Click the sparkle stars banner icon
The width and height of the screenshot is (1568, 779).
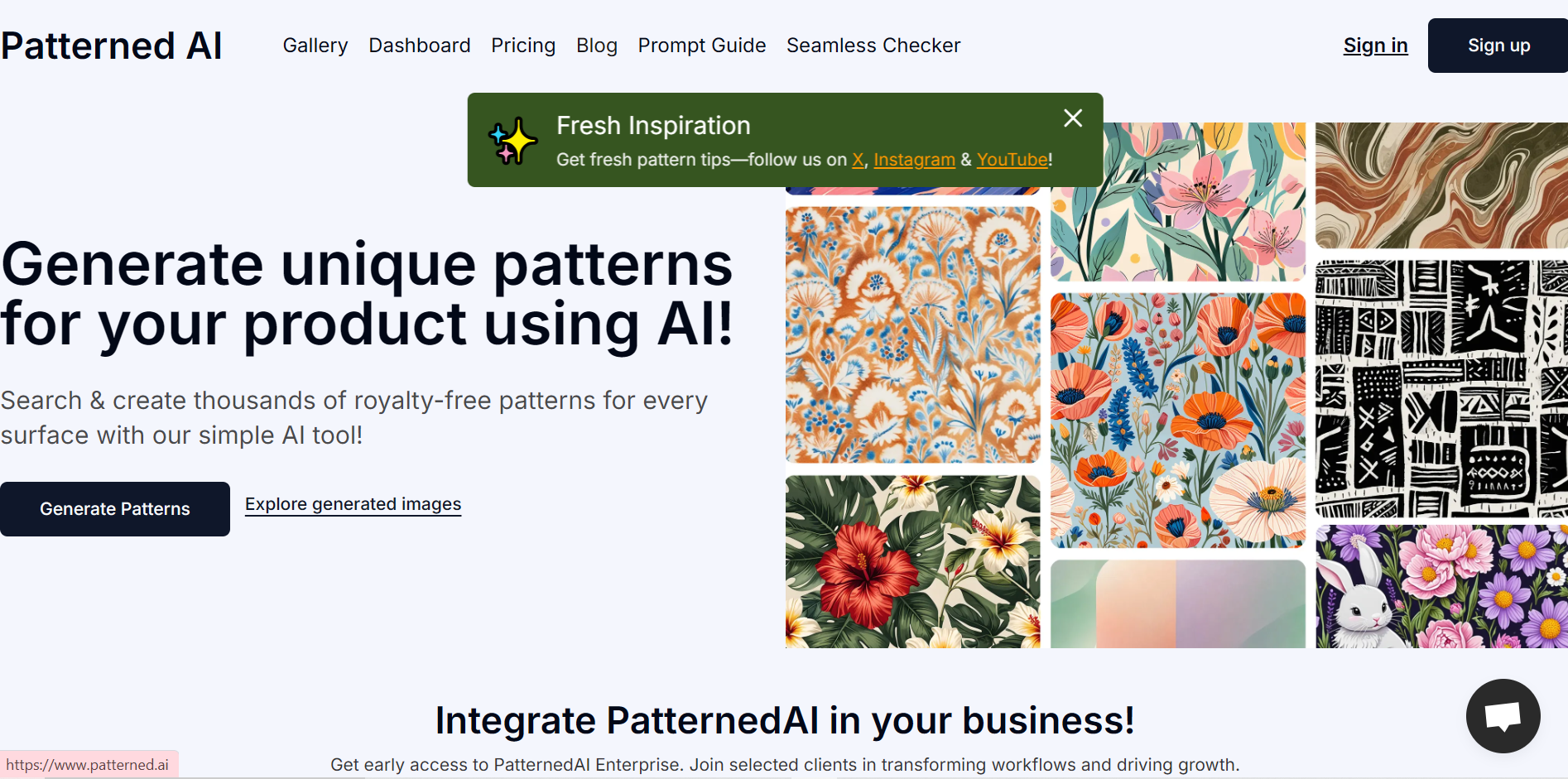tap(512, 140)
